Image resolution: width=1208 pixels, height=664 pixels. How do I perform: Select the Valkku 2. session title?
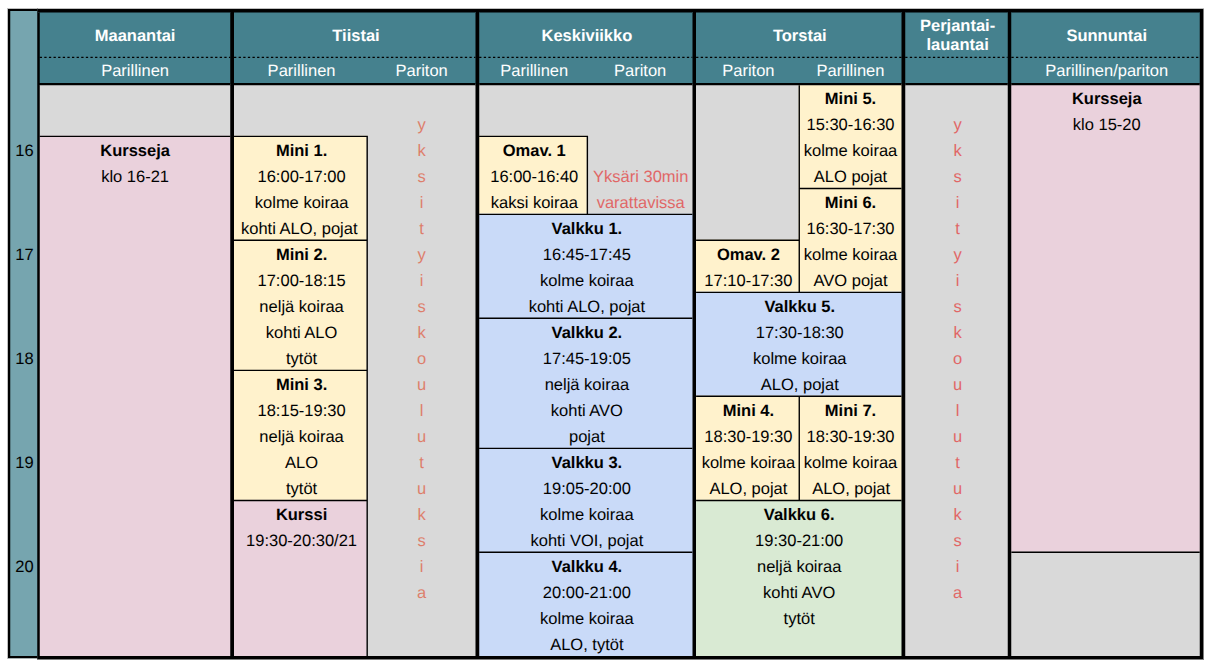tap(586, 332)
